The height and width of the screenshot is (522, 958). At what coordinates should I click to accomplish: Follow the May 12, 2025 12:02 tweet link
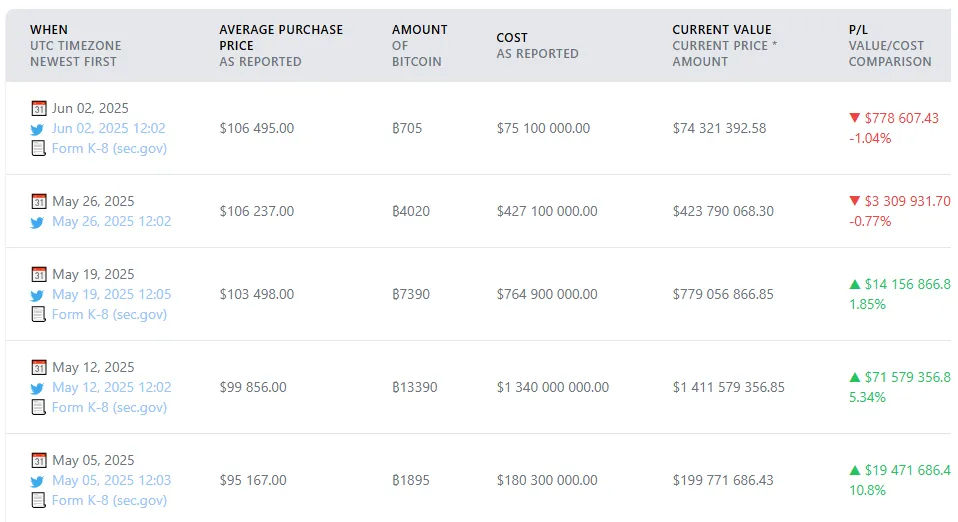[112, 388]
